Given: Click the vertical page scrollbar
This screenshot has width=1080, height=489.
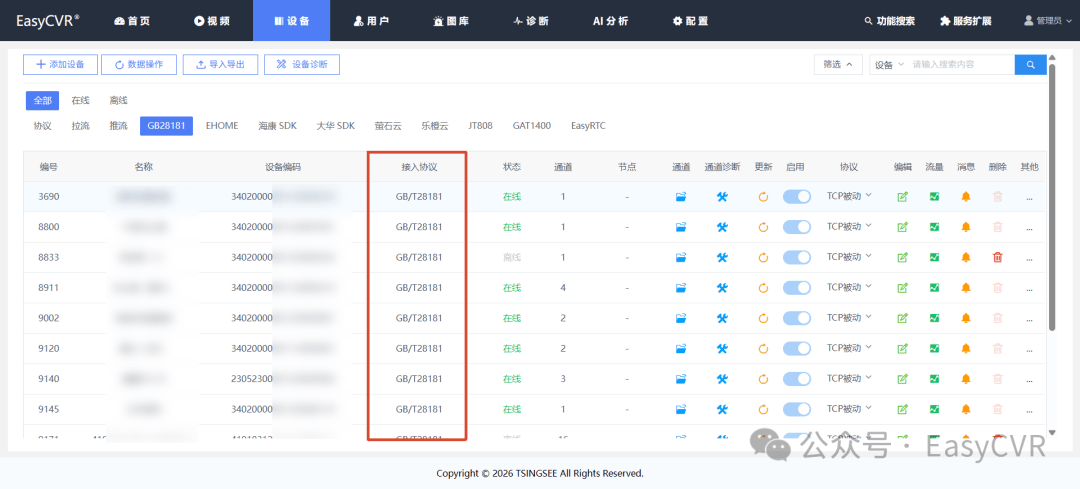Looking at the screenshot, I should click(1052, 196).
